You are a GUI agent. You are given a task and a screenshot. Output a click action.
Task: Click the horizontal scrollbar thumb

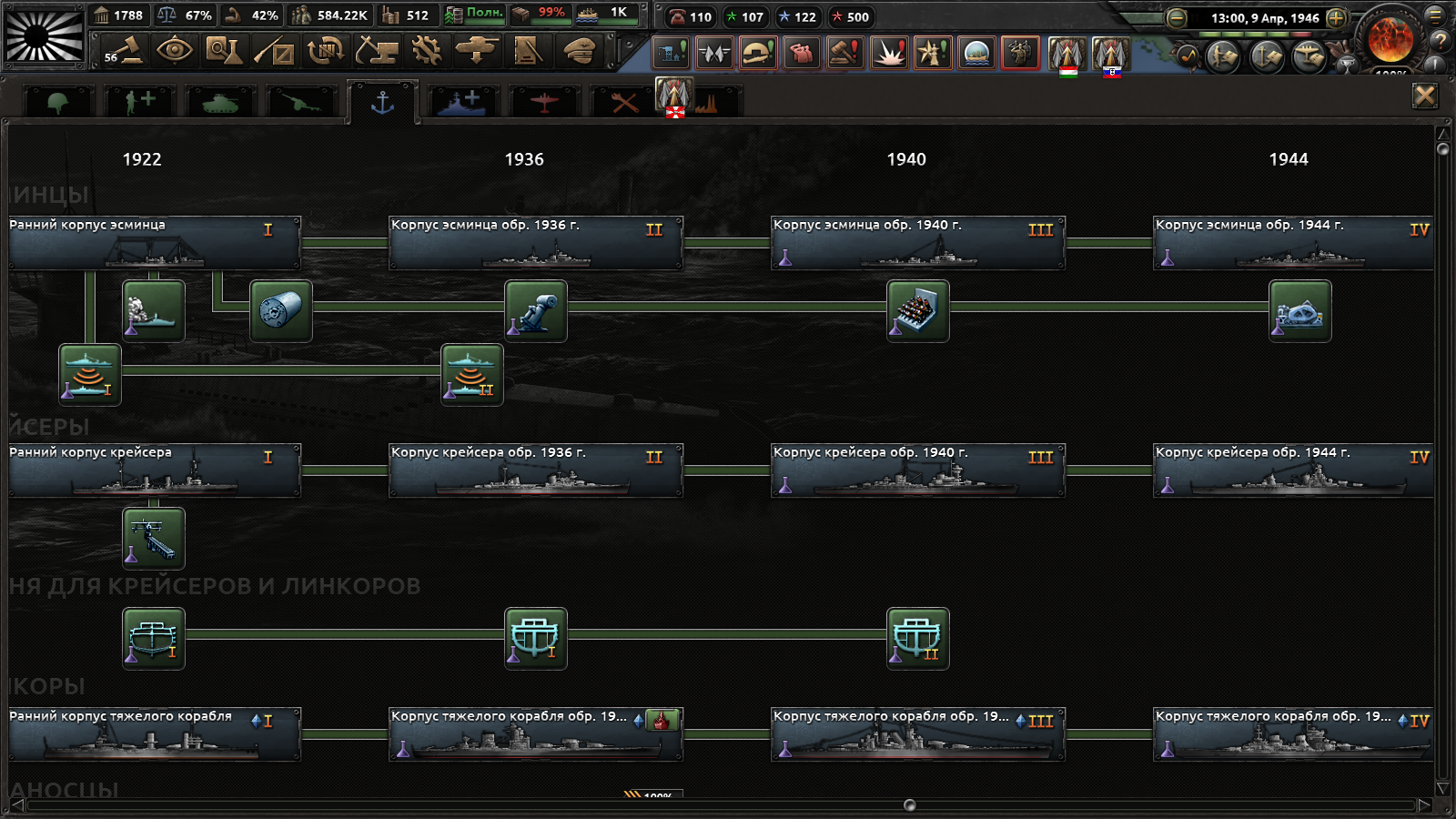coord(909,805)
